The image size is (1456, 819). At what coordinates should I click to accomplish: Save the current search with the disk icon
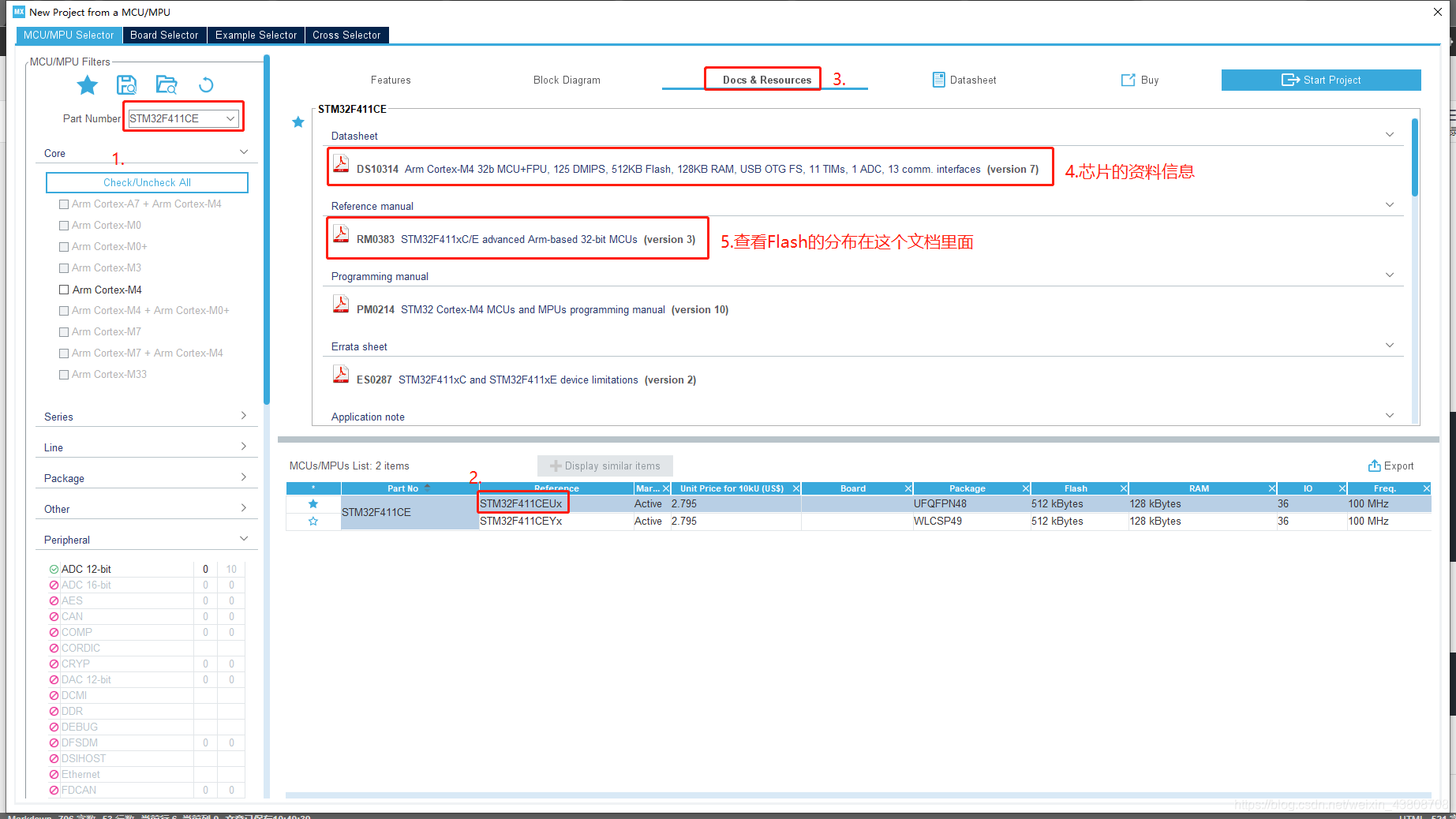tap(126, 84)
